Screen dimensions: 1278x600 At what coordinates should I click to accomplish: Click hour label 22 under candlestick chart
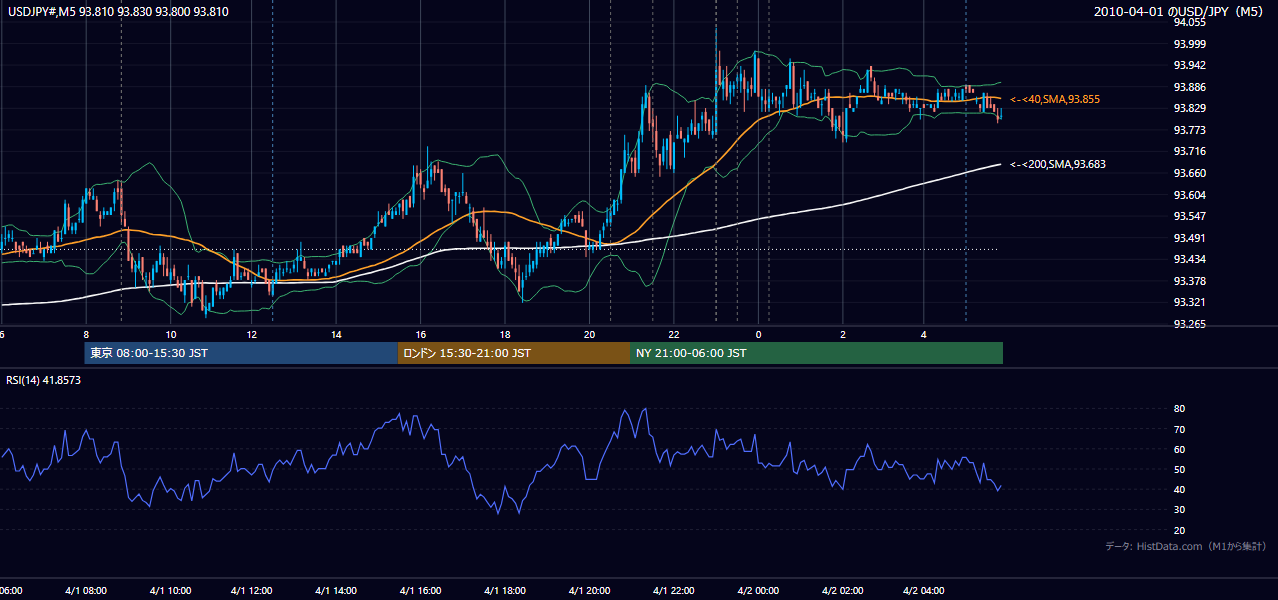(x=674, y=334)
